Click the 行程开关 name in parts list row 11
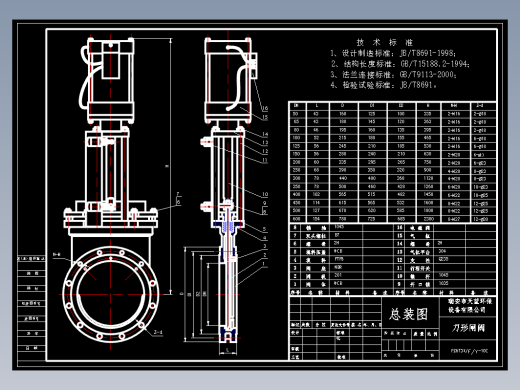This screenshot has width=520, height=390. point(420,268)
